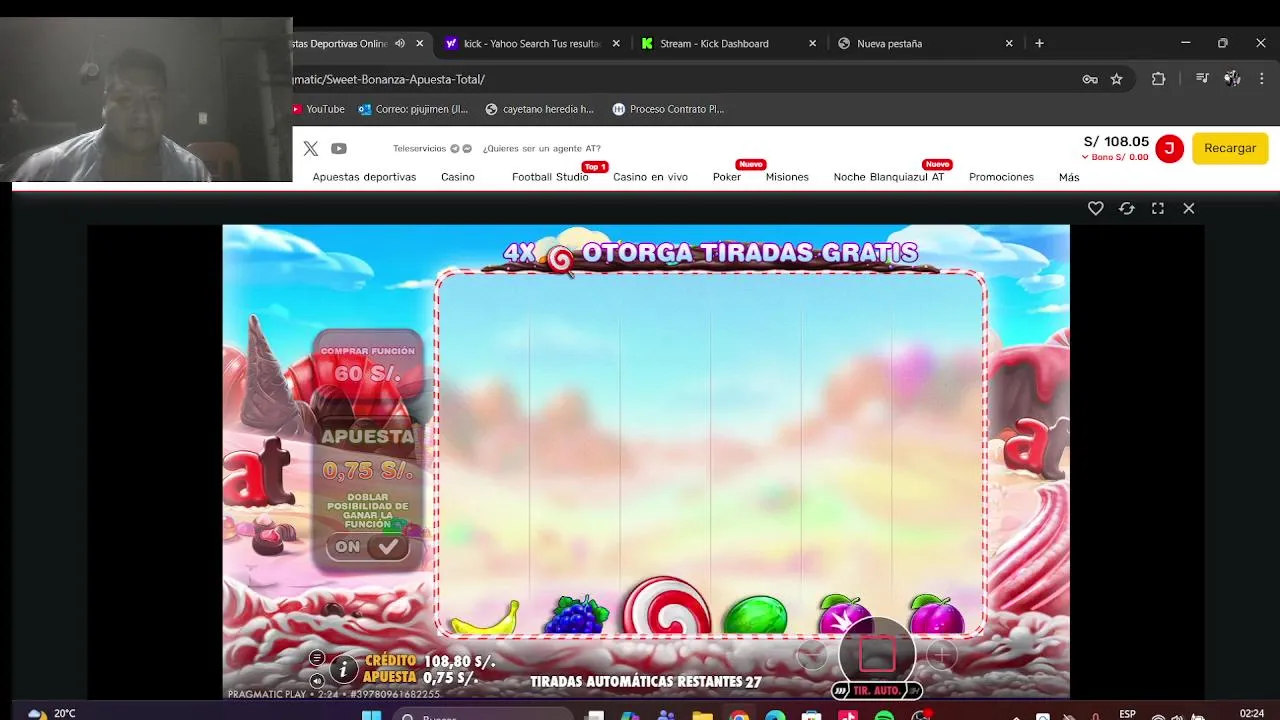The width and height of the screenshot is (1280, 720).
Task: Click the TIR. AUTO. autoplay button
Action: pyautogui.click(x=876, y=691)
